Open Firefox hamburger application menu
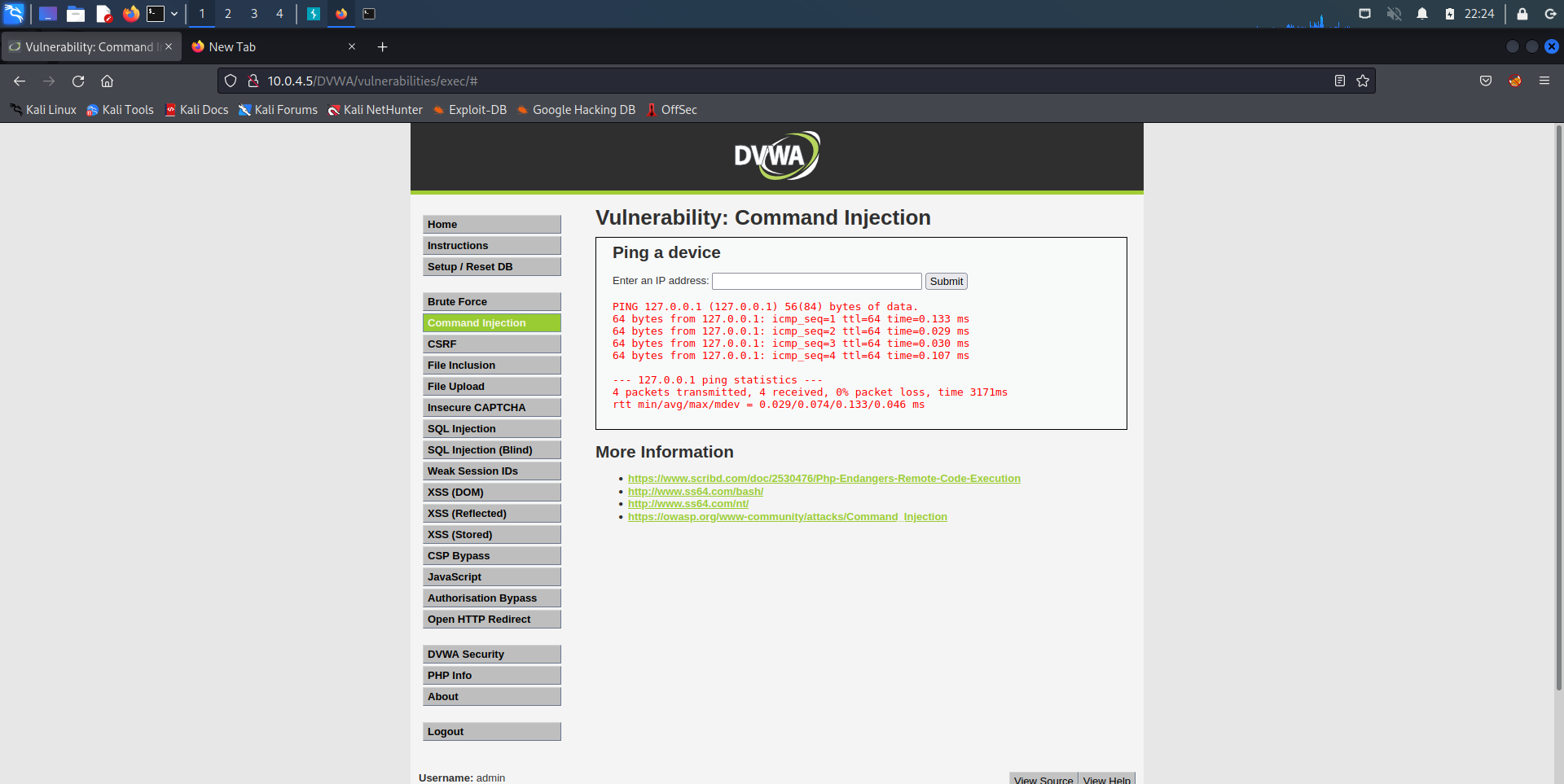Image resolution: width=1564 pixels, height=784 pixels. point(1544,81)
